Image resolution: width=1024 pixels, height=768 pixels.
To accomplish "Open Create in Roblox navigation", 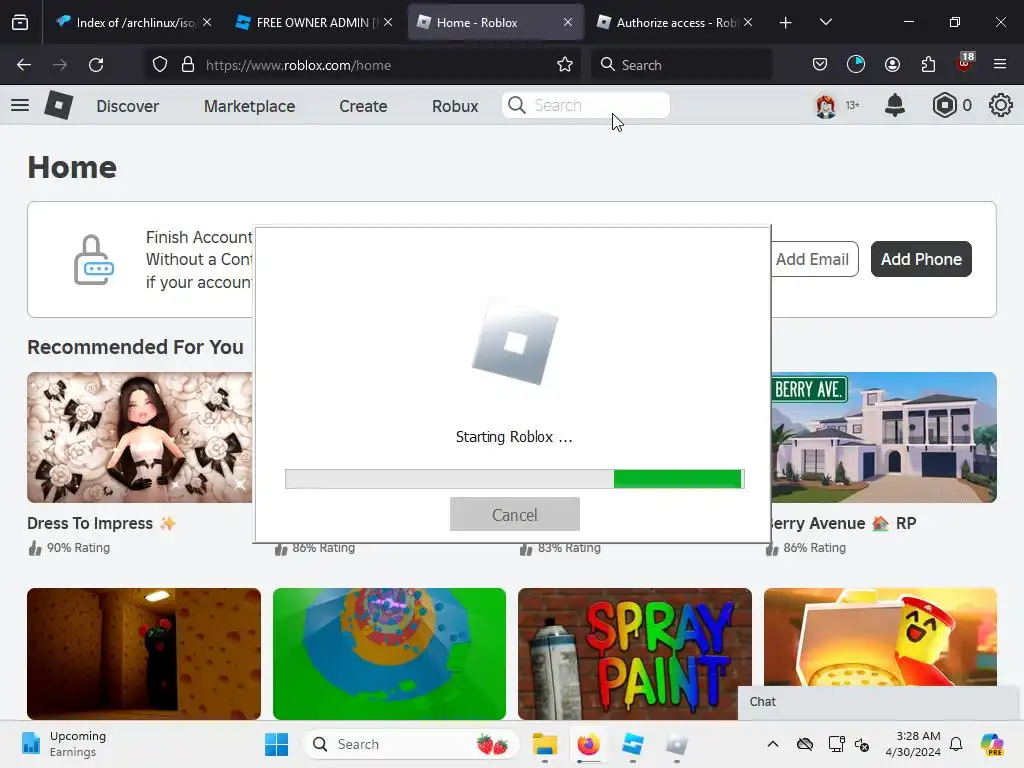I will (363, 106).
